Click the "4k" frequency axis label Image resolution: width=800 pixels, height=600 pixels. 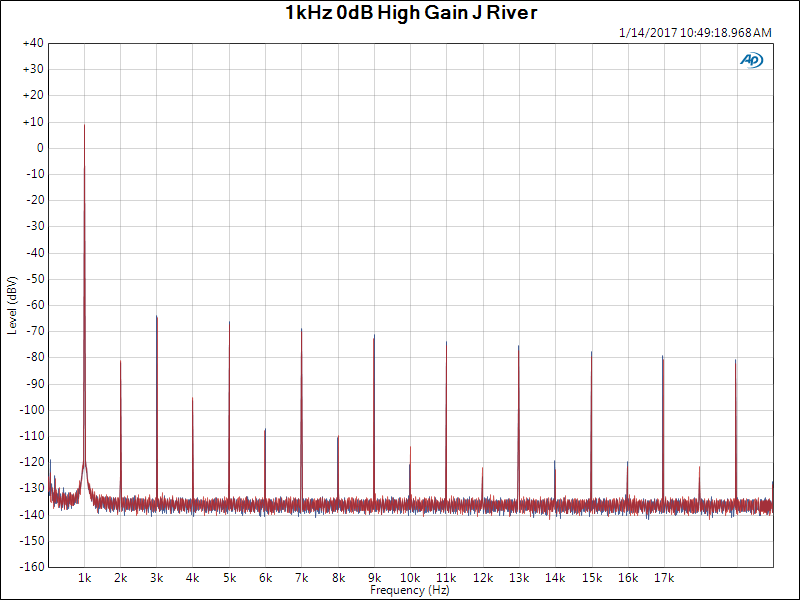193,578
